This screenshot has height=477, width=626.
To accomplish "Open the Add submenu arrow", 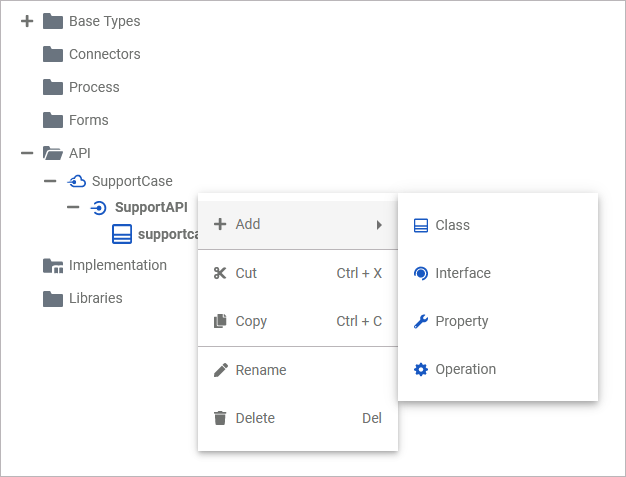I will click(x=379, y=225).
